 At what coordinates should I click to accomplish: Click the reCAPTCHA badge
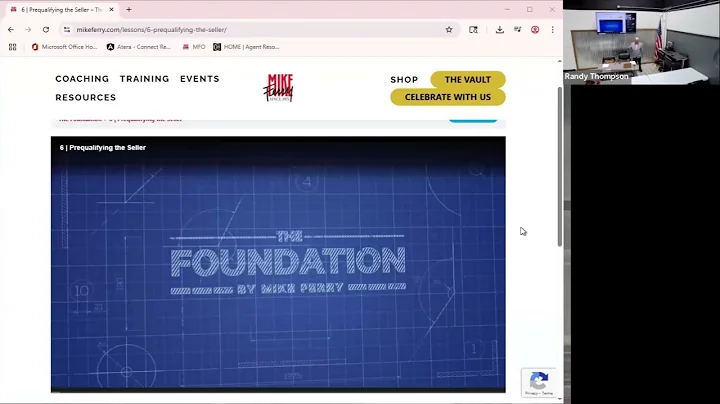click(539, 382)
